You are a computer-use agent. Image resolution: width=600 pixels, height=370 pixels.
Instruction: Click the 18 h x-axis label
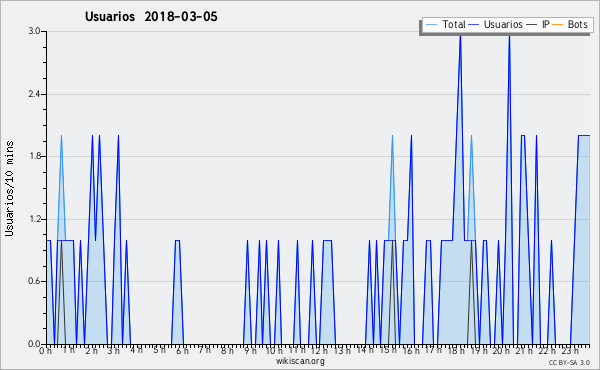456,350
